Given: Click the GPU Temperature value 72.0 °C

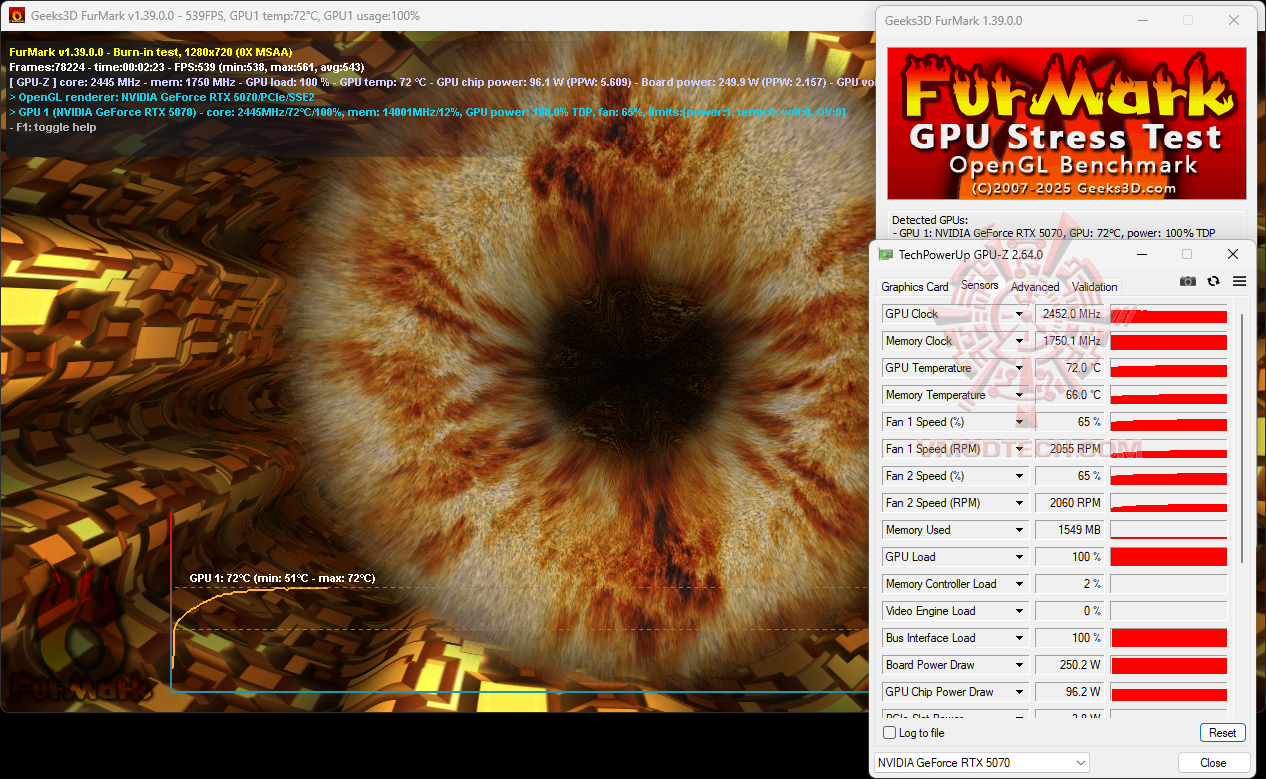Looking at the screenshot, I should [x=1069, y=368].
